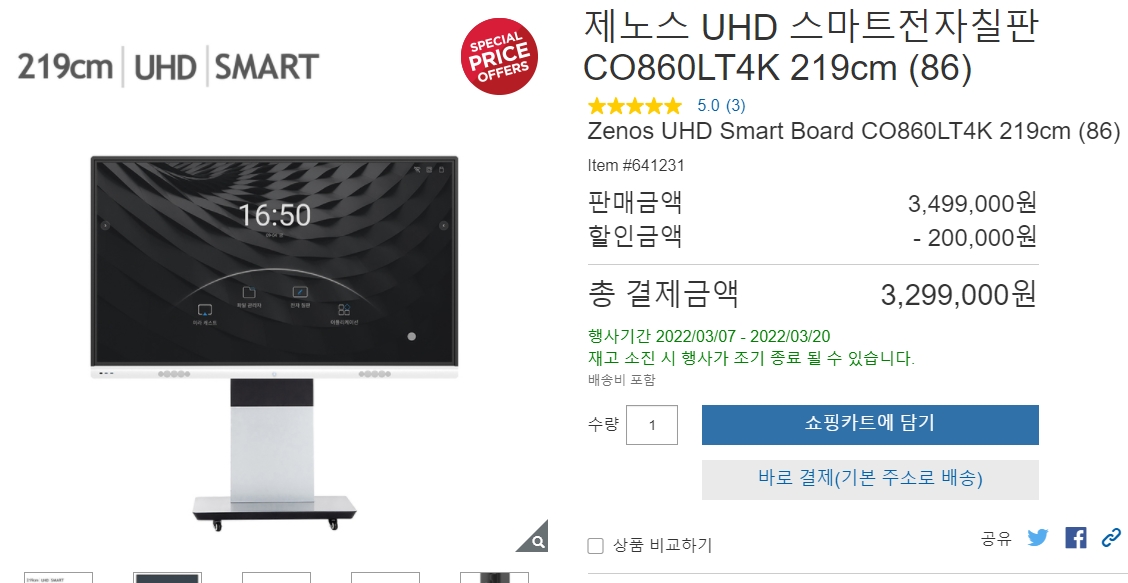
Task: Click 바로 결제(기본 주소로 배송) button
Action: coord(870,479)
